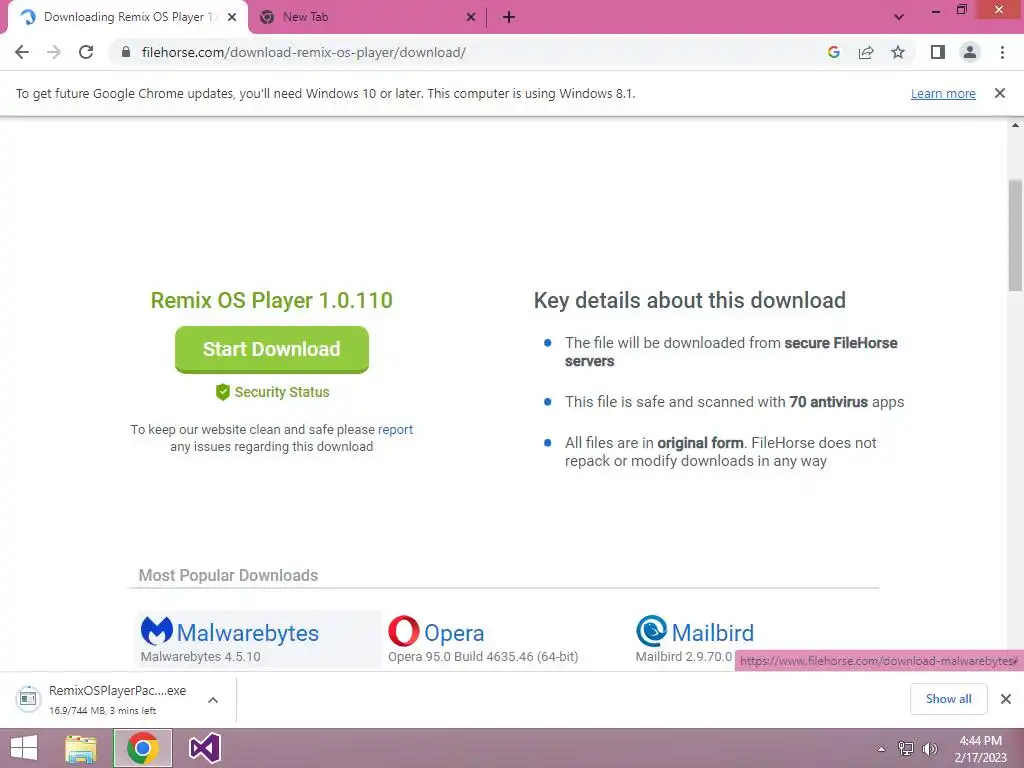This screenshot has width=1024, height=768.
Task: Open the Mailbird download link
Action: pos(712,633)
